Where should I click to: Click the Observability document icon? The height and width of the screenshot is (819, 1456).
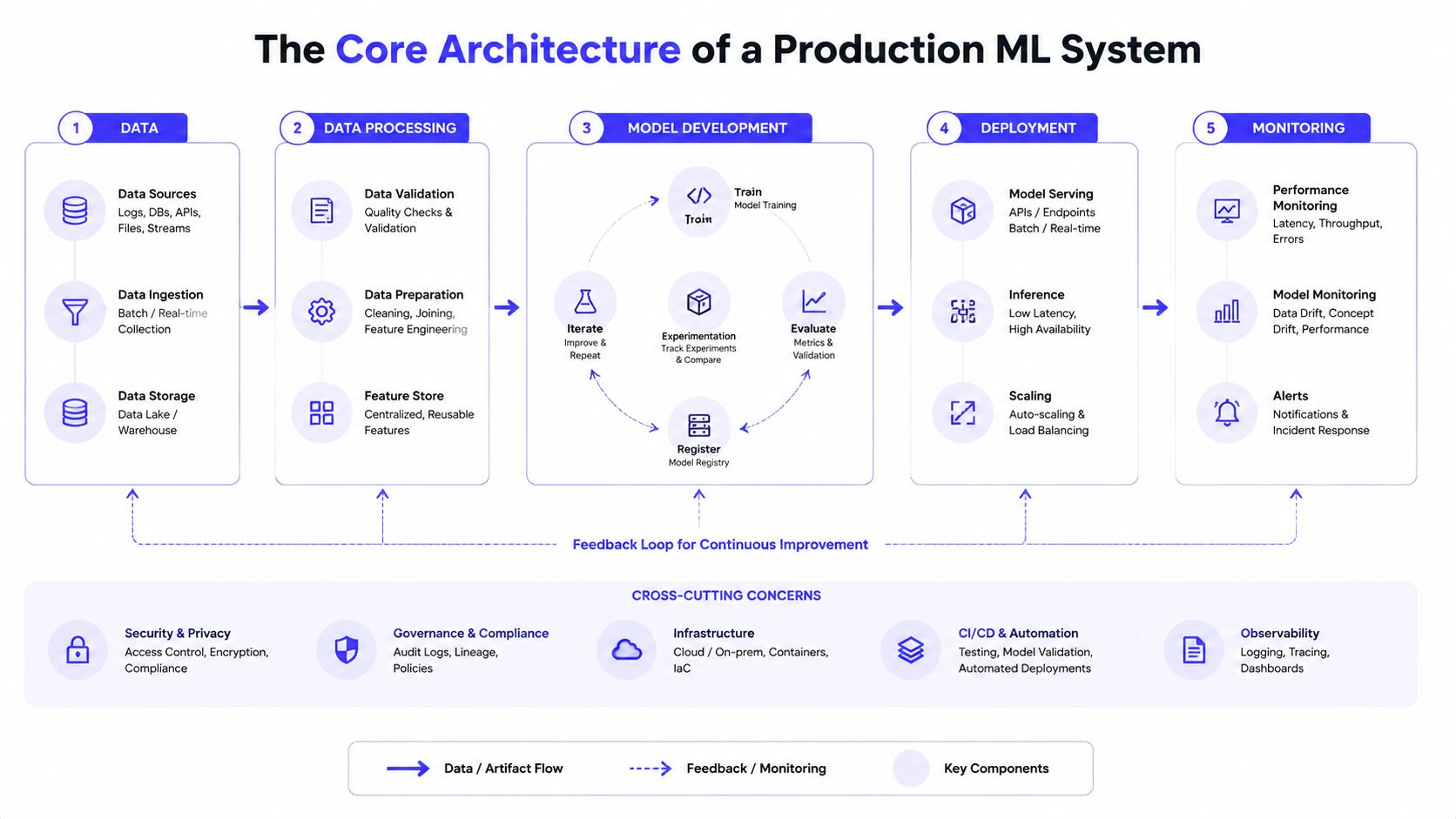click(1194, 650)
